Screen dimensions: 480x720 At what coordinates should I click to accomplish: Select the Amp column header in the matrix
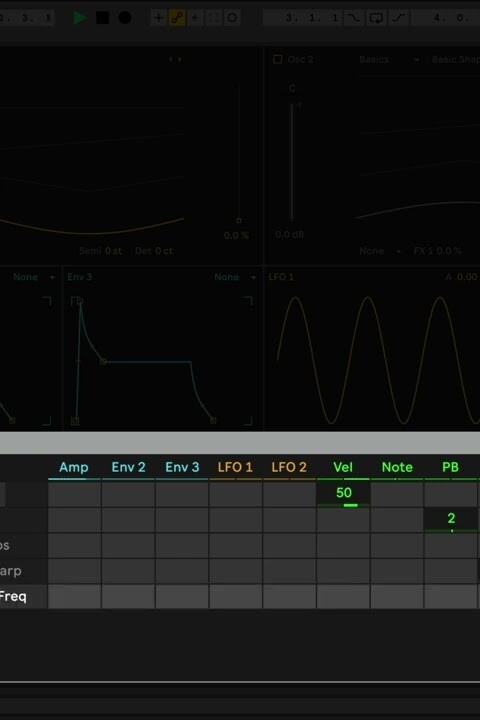(74, 467)
